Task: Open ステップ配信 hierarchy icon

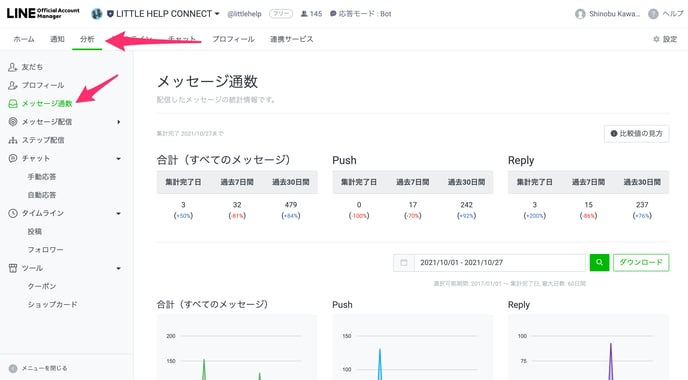Action: click(x=13, y=140)
